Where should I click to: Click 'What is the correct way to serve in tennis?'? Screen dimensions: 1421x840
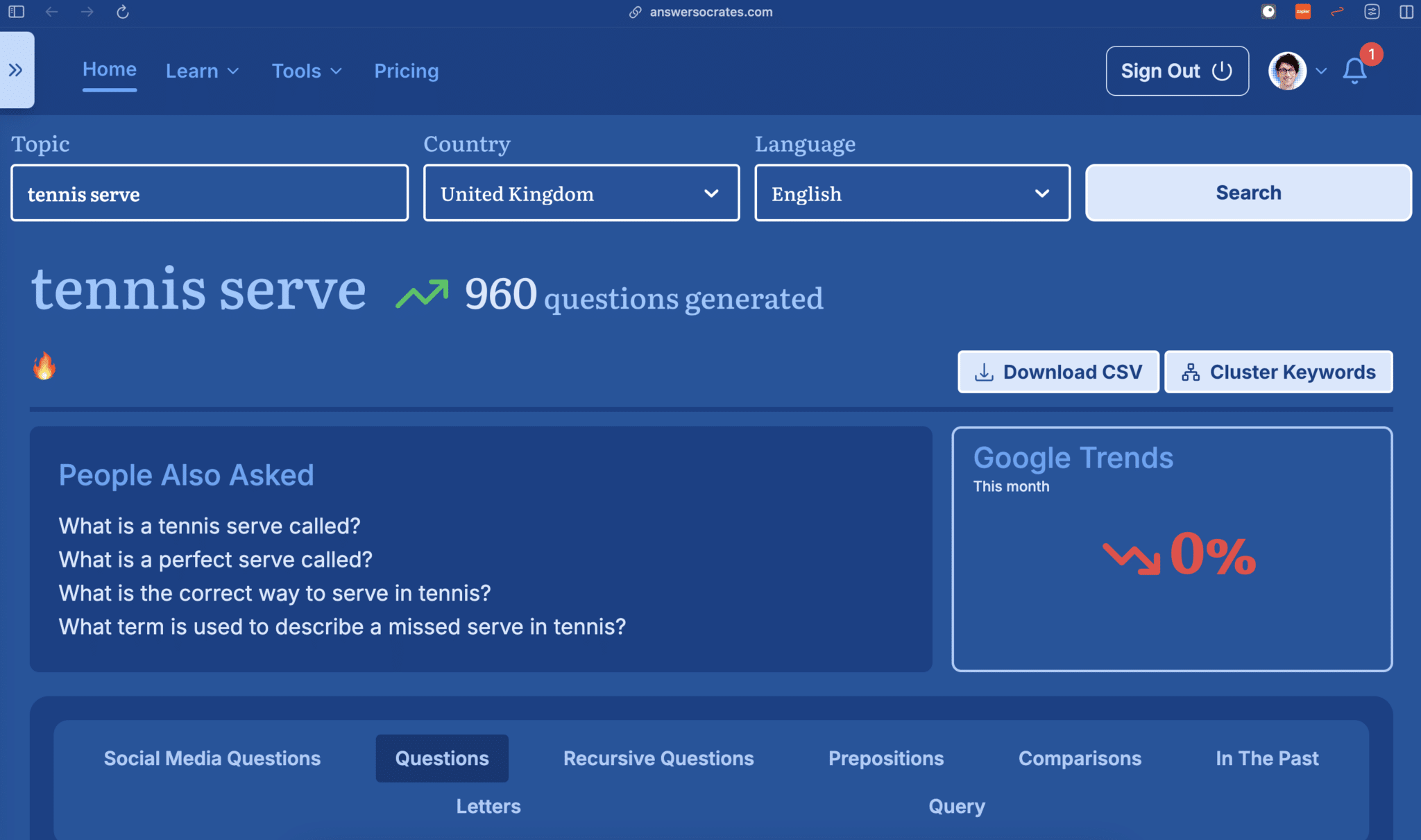(x=275, y=593)
